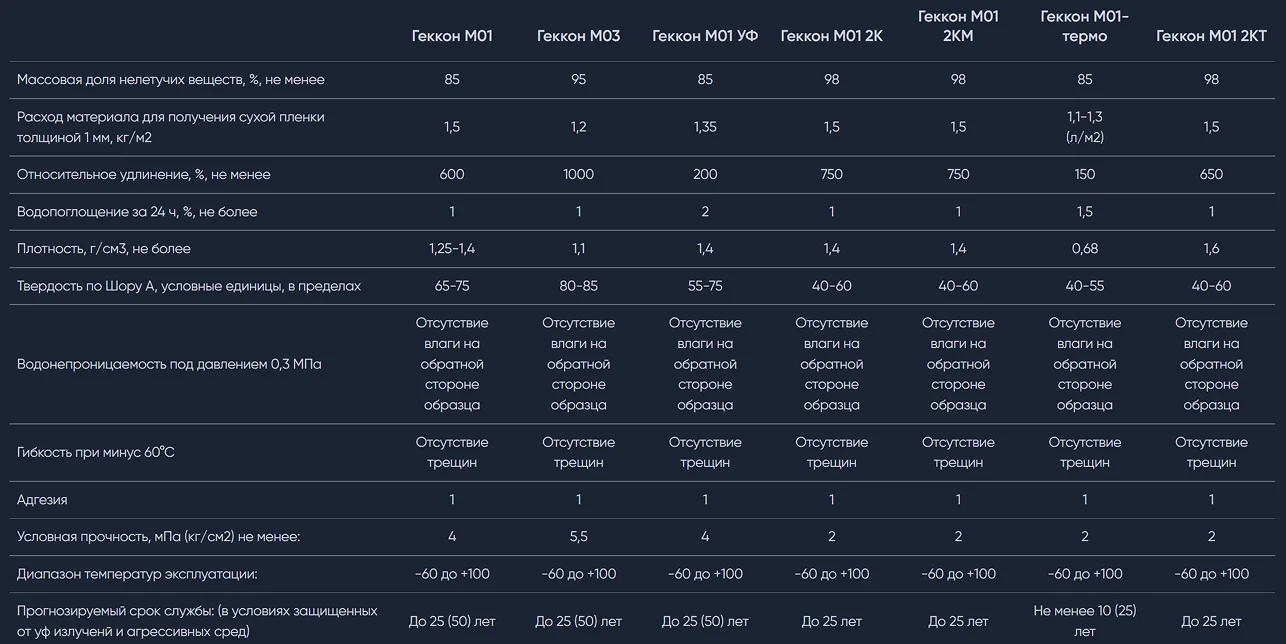
Task: Click the Массовая доля нелетучих веществ row label
Action: pyautogui.click(x=171, y=79)
